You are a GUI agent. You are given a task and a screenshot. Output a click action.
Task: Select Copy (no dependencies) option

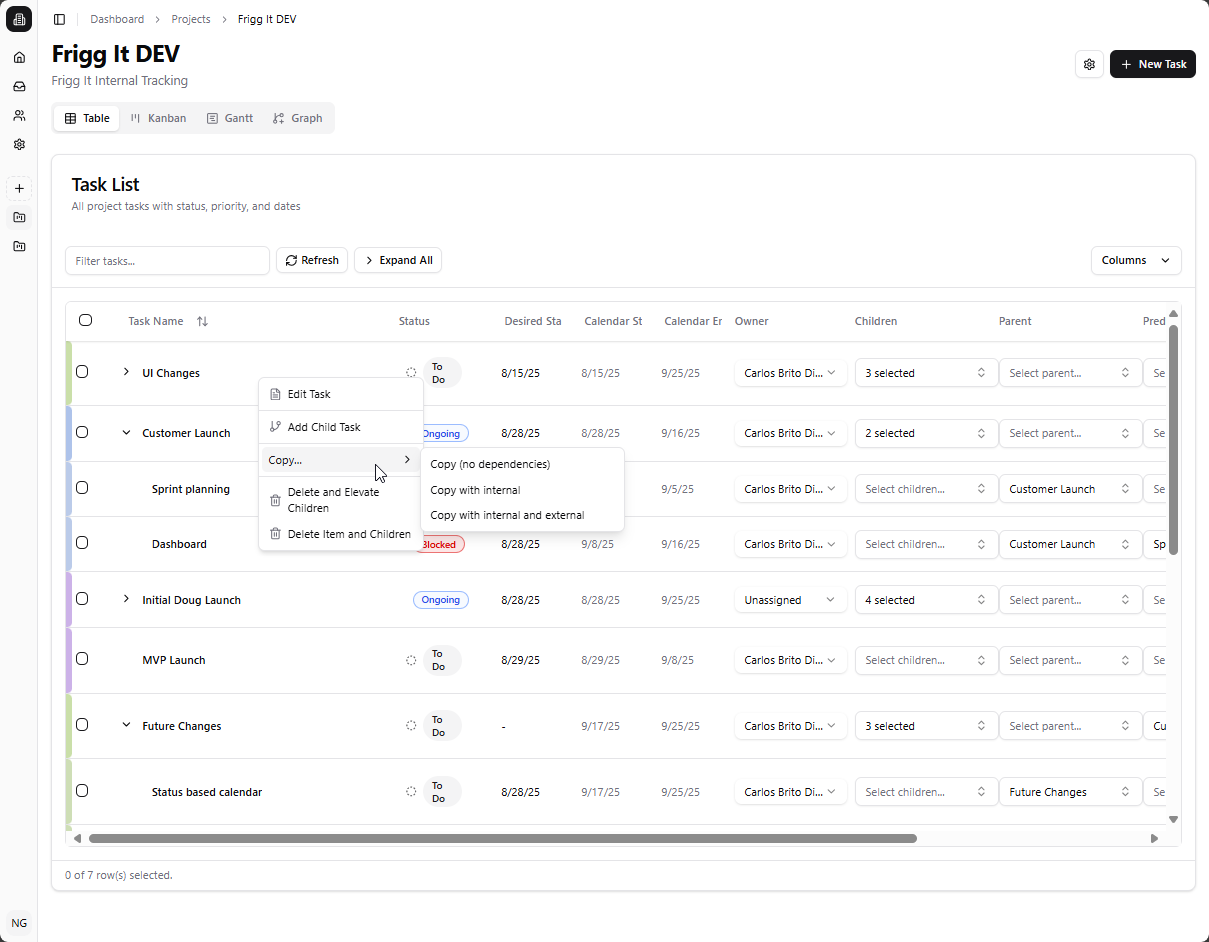pyautogui.click(x=523, y=464)
